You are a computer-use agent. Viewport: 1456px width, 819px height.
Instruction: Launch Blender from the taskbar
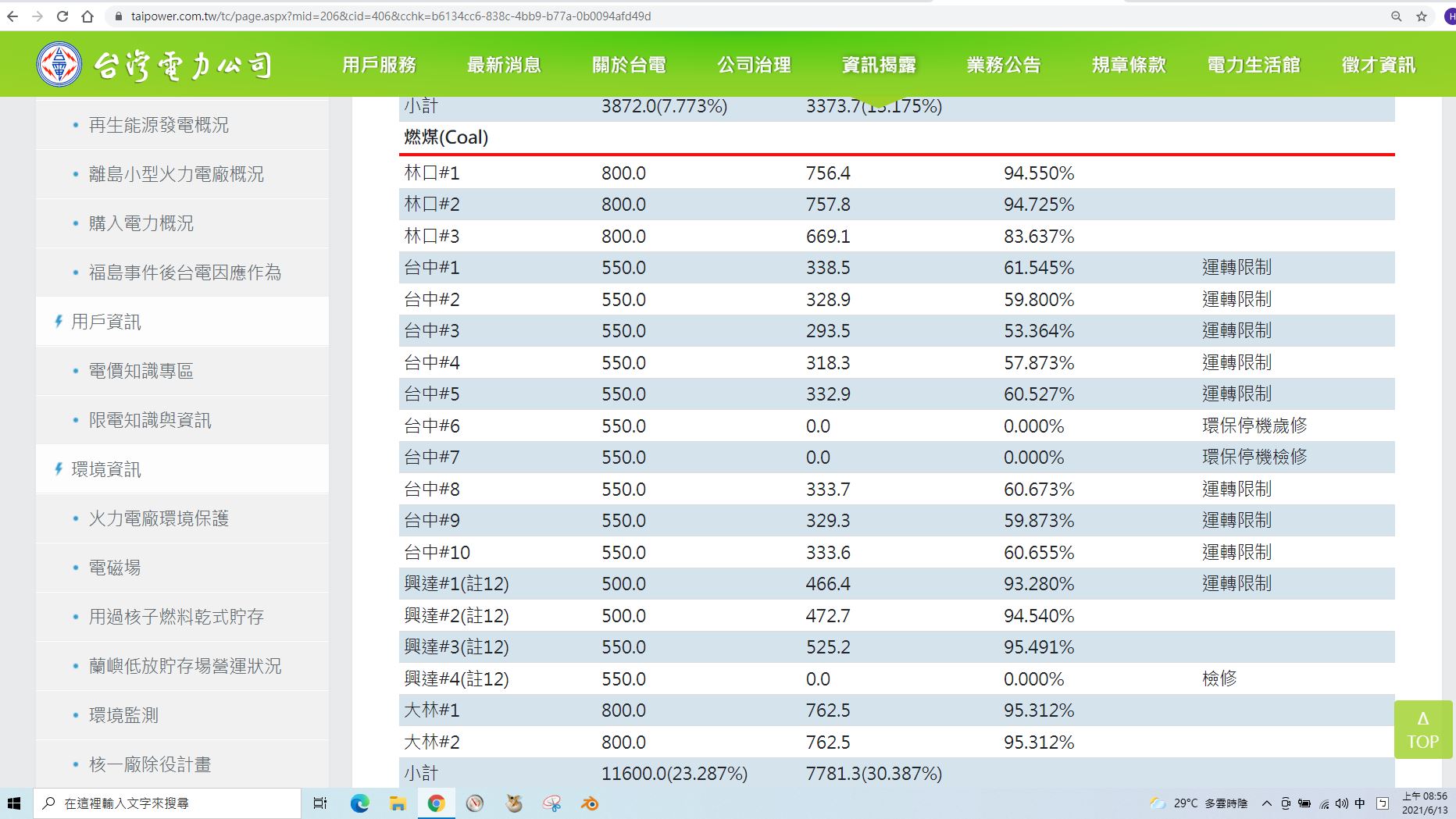pyautogui.click(x=591, y=803)
